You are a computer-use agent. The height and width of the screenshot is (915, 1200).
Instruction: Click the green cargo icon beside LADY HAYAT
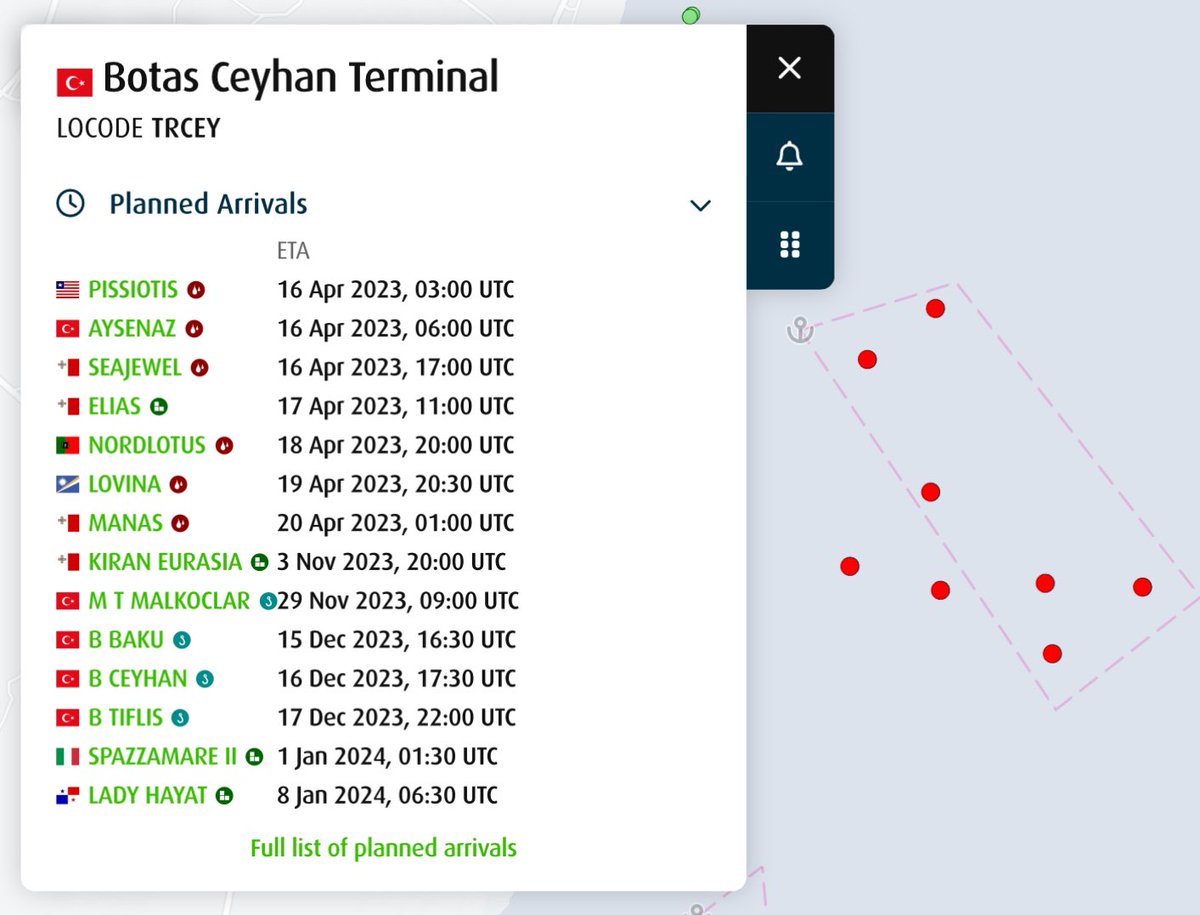click(225, 797)
